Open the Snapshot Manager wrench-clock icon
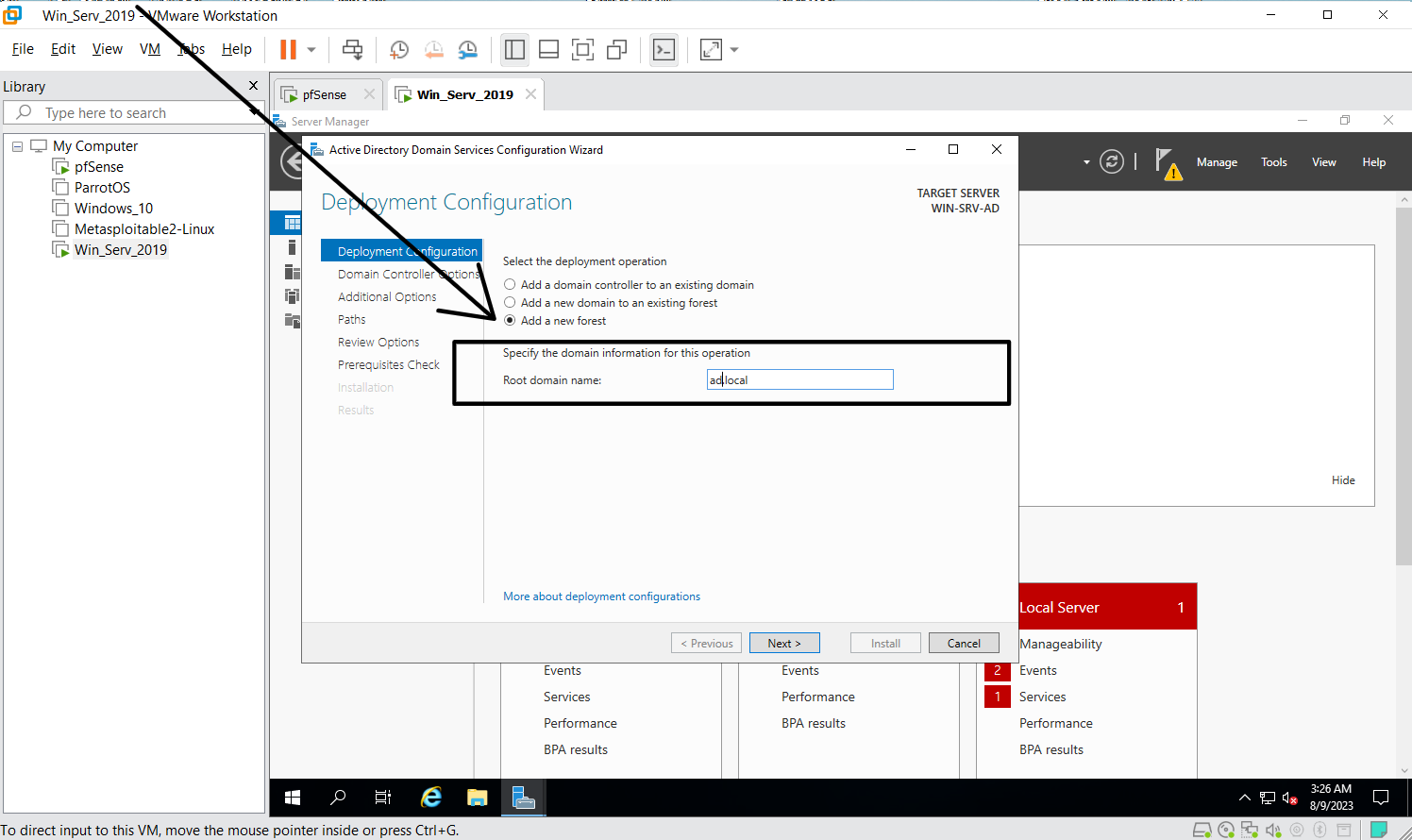The height and width of the screenshot is (840, 1412). pos(467,50)
